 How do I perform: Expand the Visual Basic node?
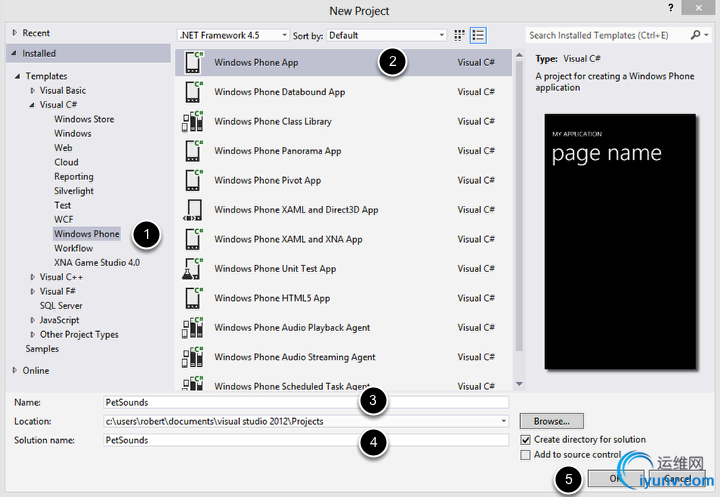(x=33, y=90)
